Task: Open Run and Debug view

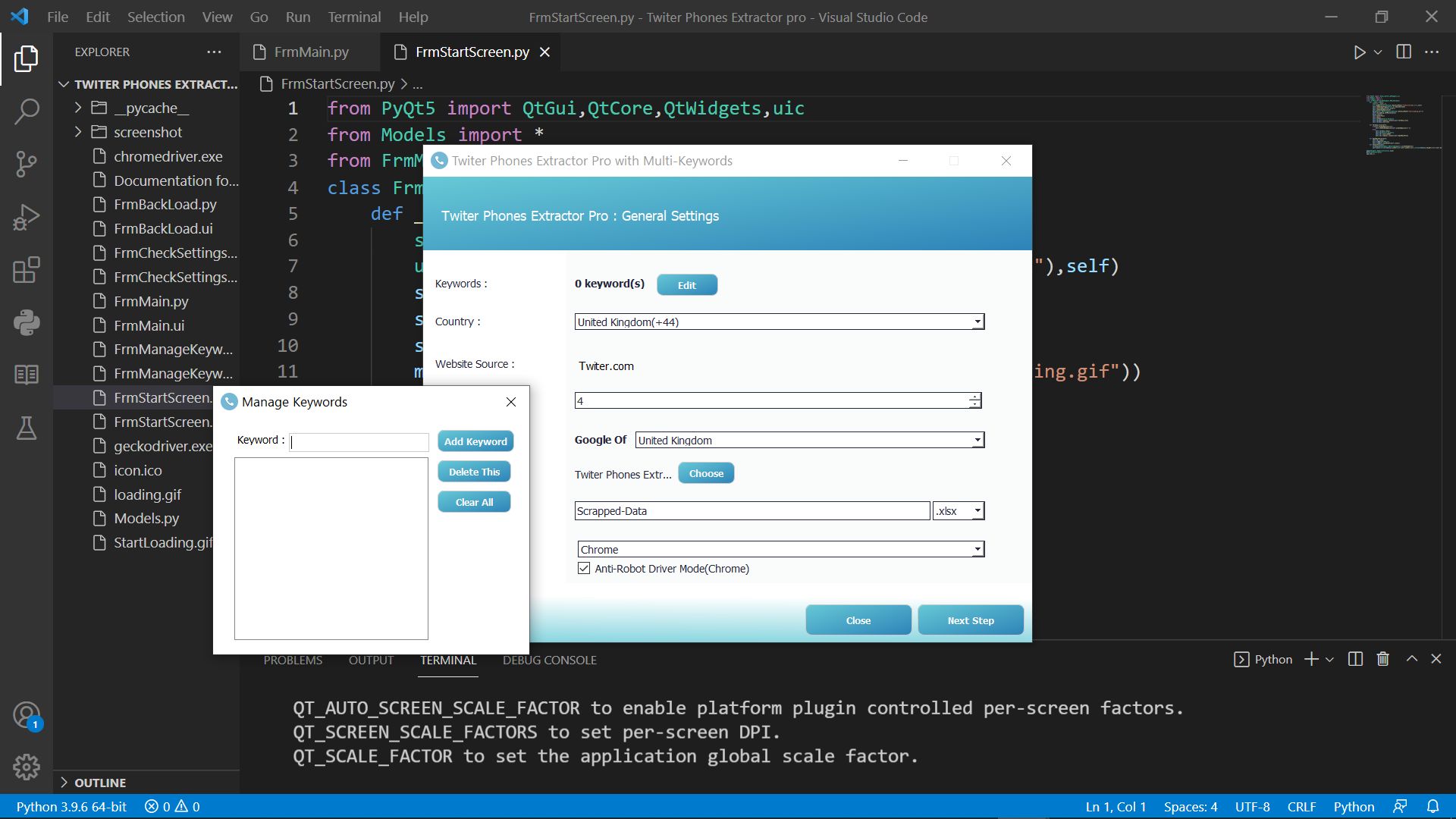Action: (27, 217)
